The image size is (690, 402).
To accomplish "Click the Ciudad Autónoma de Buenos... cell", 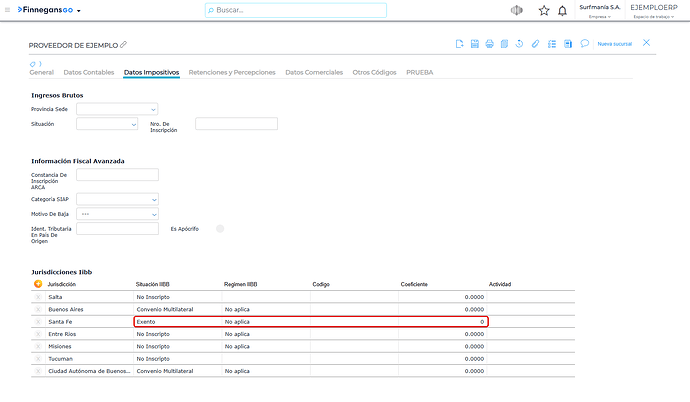I will [90, 371].
